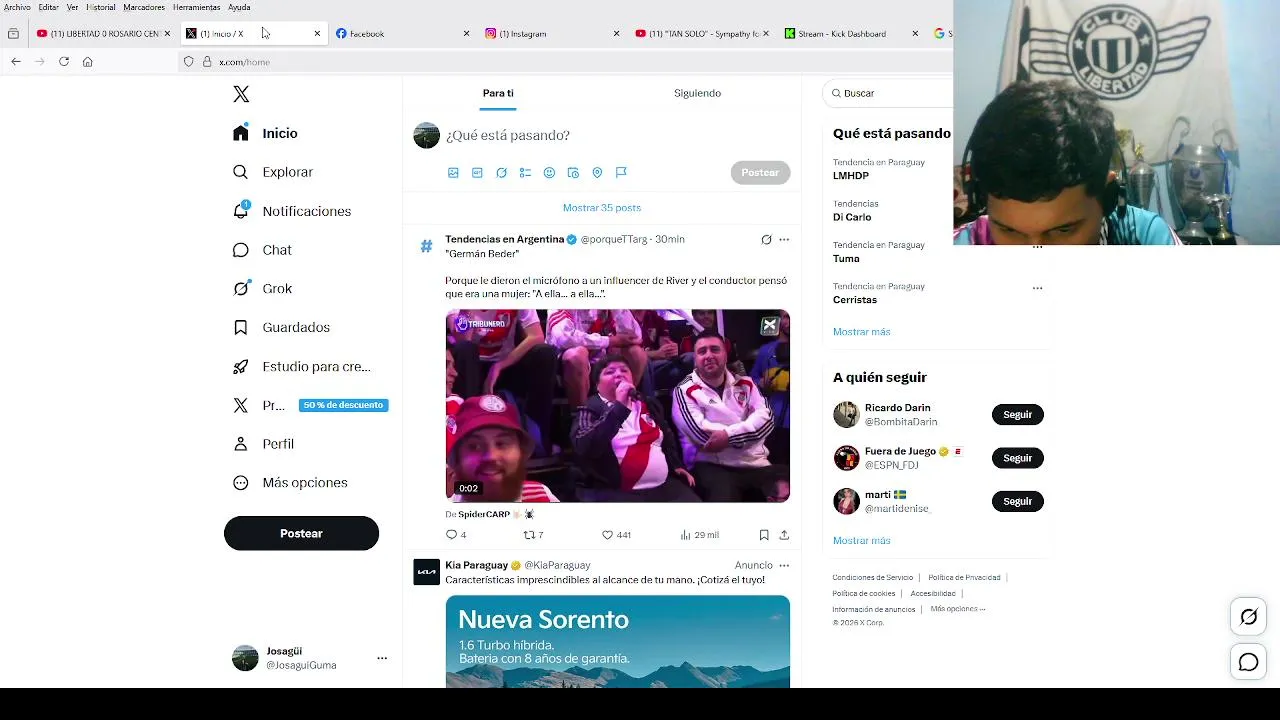Click greyed Postear button in composer

click(x=760, y=173)
